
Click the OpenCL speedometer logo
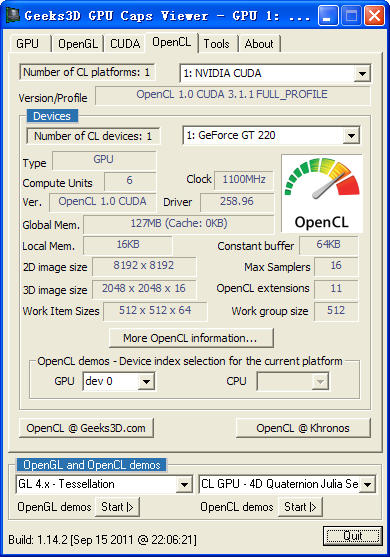322,193
